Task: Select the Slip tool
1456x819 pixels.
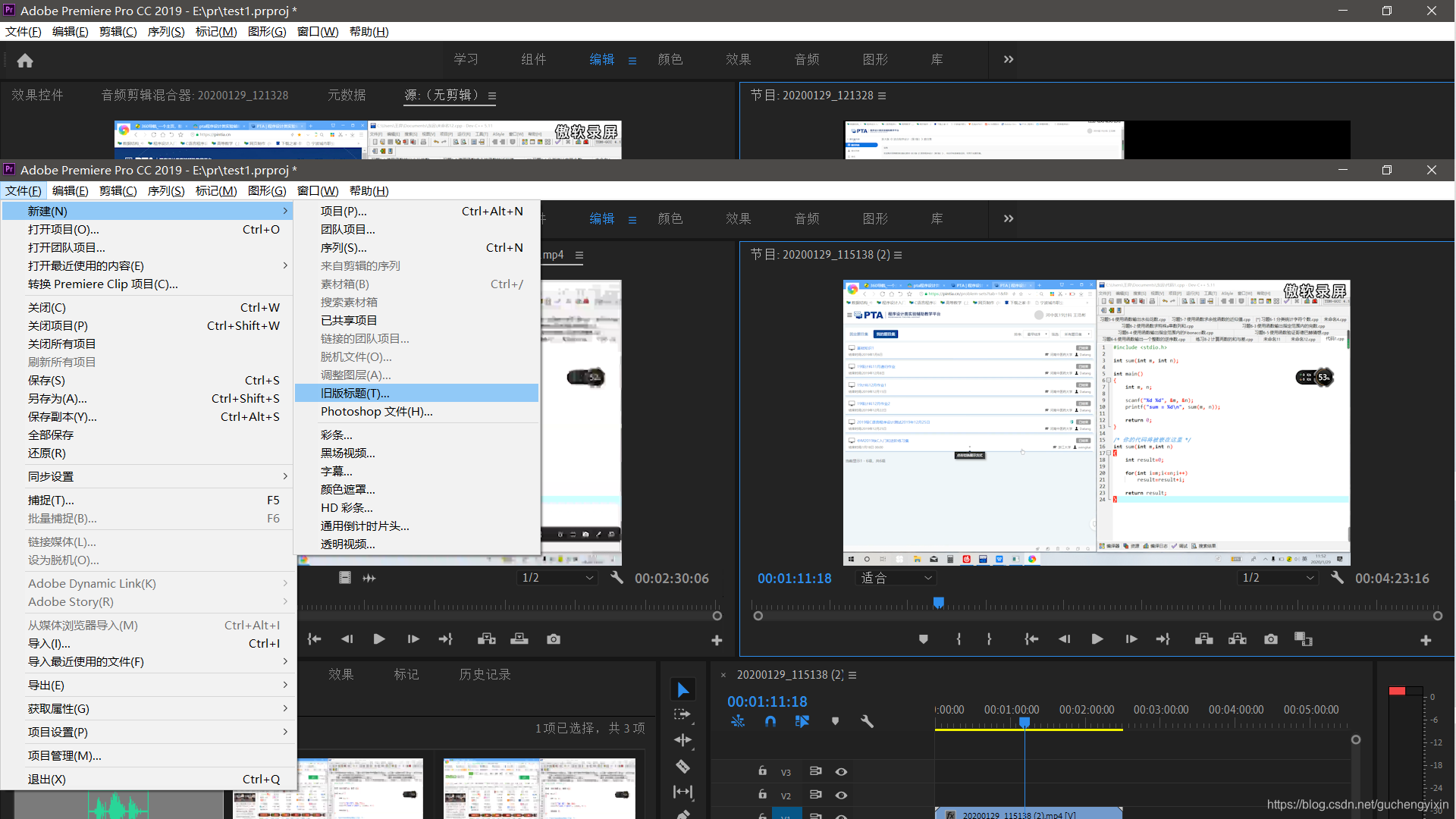Action: click(682, 792)
